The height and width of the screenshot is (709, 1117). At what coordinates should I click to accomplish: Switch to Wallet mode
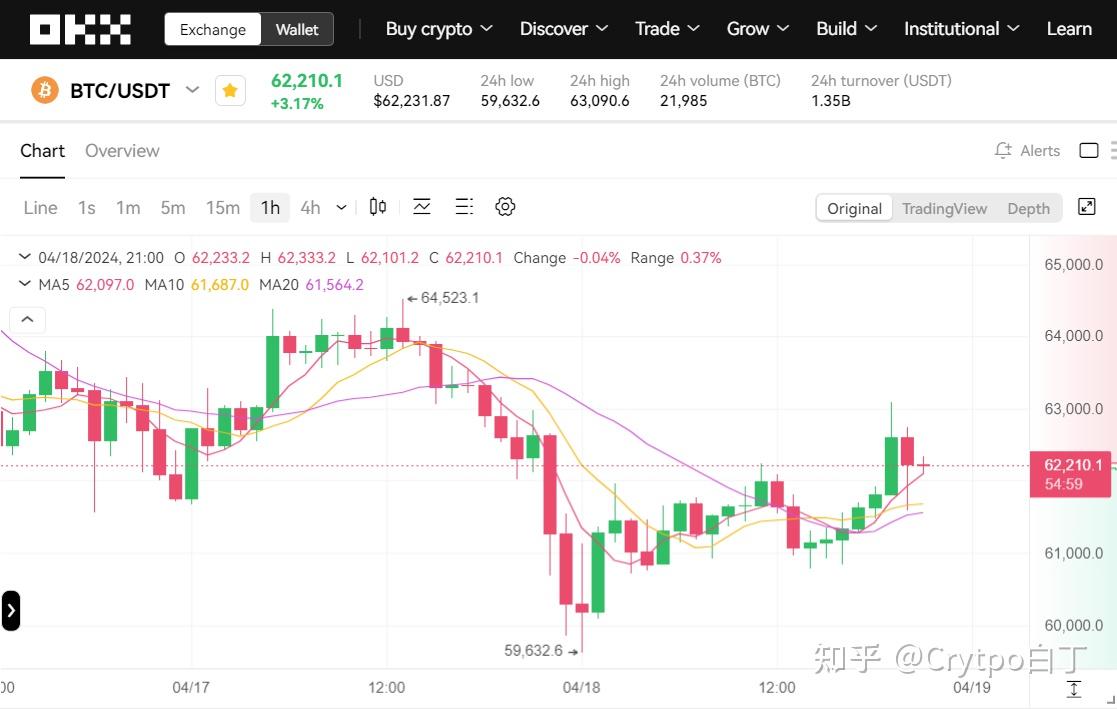(296, 30)
